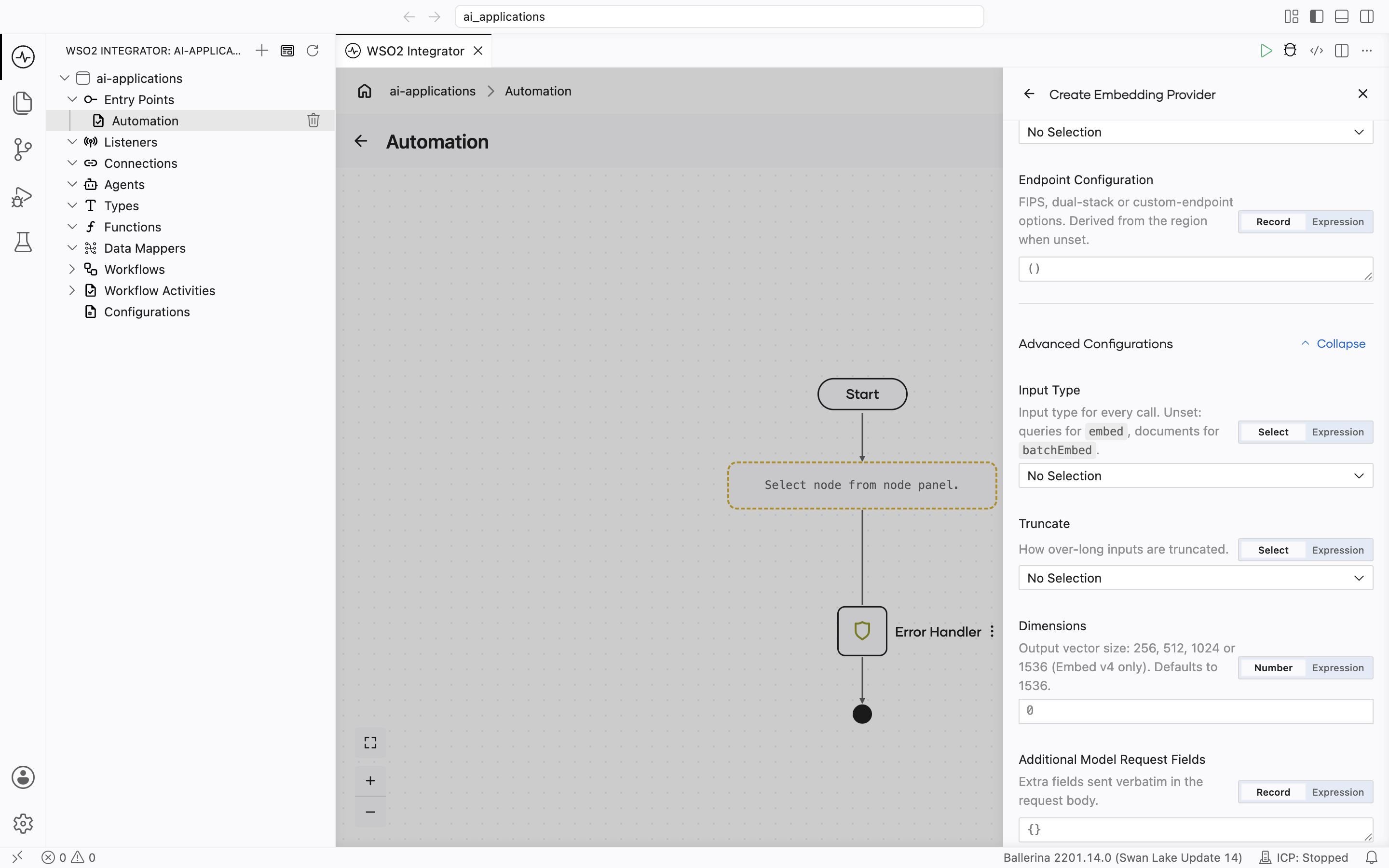1389x868 pixels.
Task: Open Source Control view
Action: click(23, 149)
